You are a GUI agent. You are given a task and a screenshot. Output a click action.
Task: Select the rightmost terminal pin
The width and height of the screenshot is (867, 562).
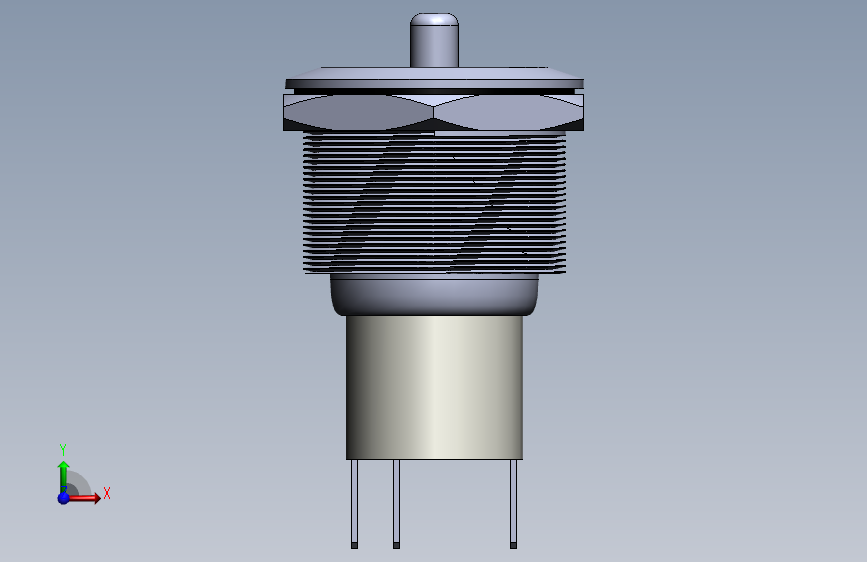pyautogui.click(x=513, y=504)
